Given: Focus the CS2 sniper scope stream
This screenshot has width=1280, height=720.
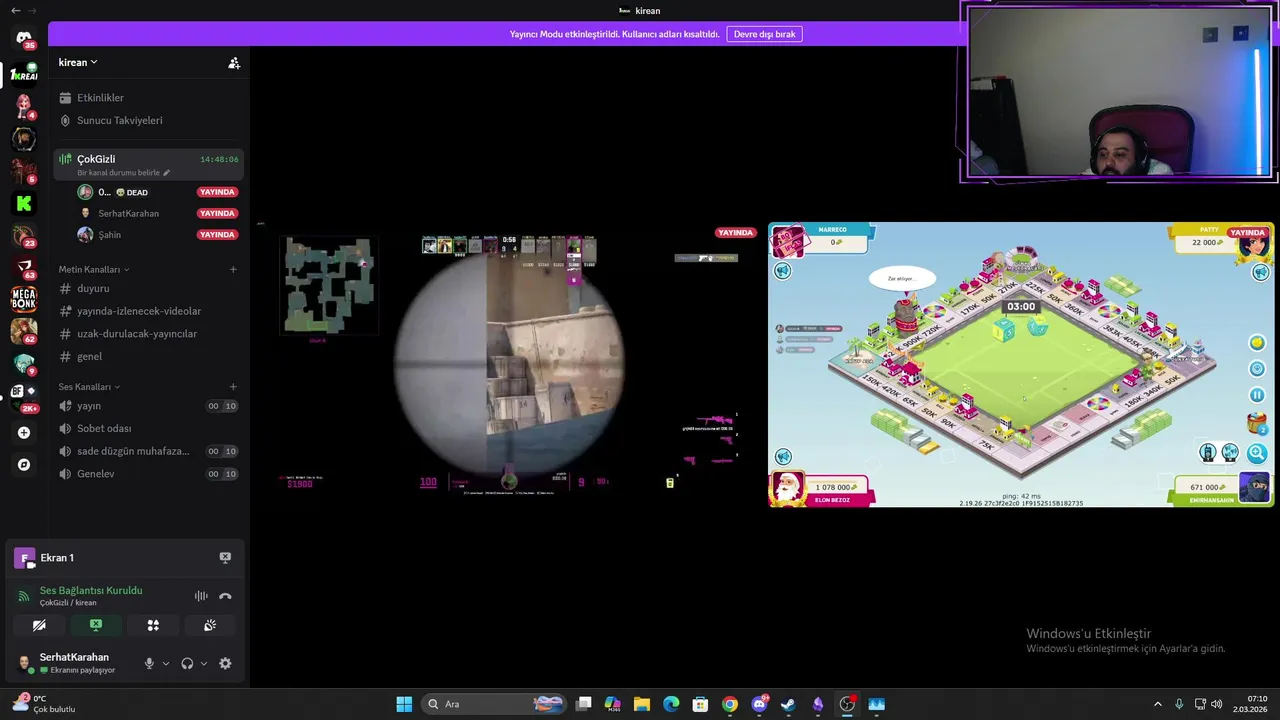Looking at the screenshot, I should [509, 365].
